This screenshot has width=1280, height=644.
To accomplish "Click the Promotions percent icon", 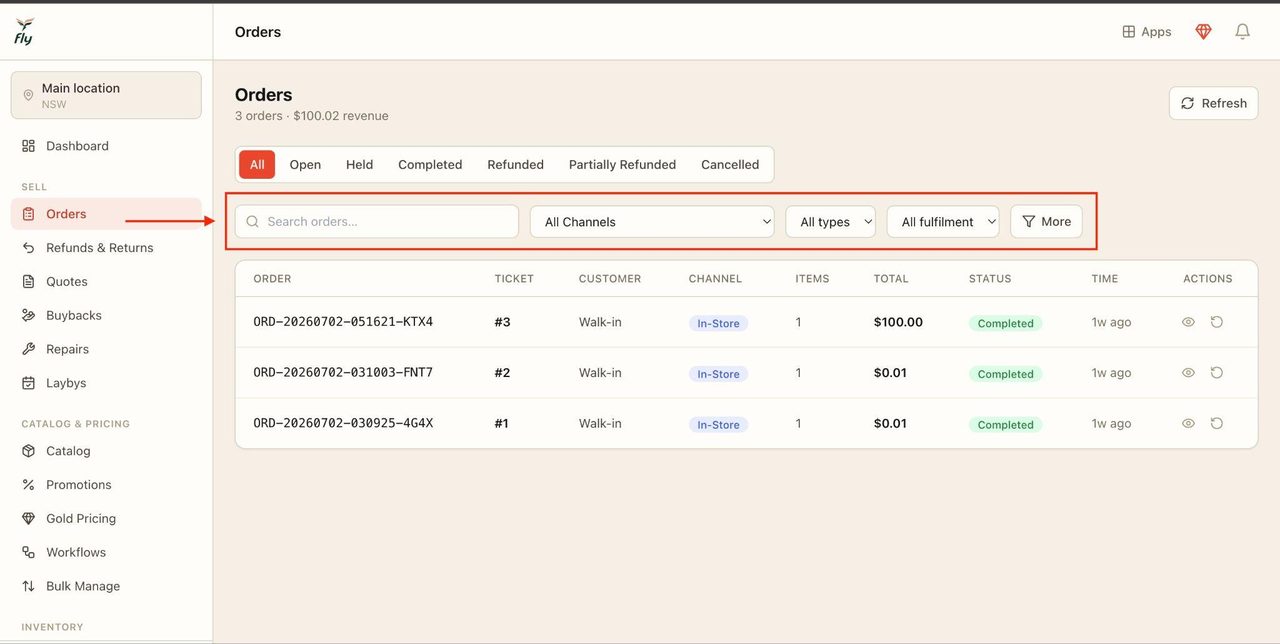I will 28,485.
